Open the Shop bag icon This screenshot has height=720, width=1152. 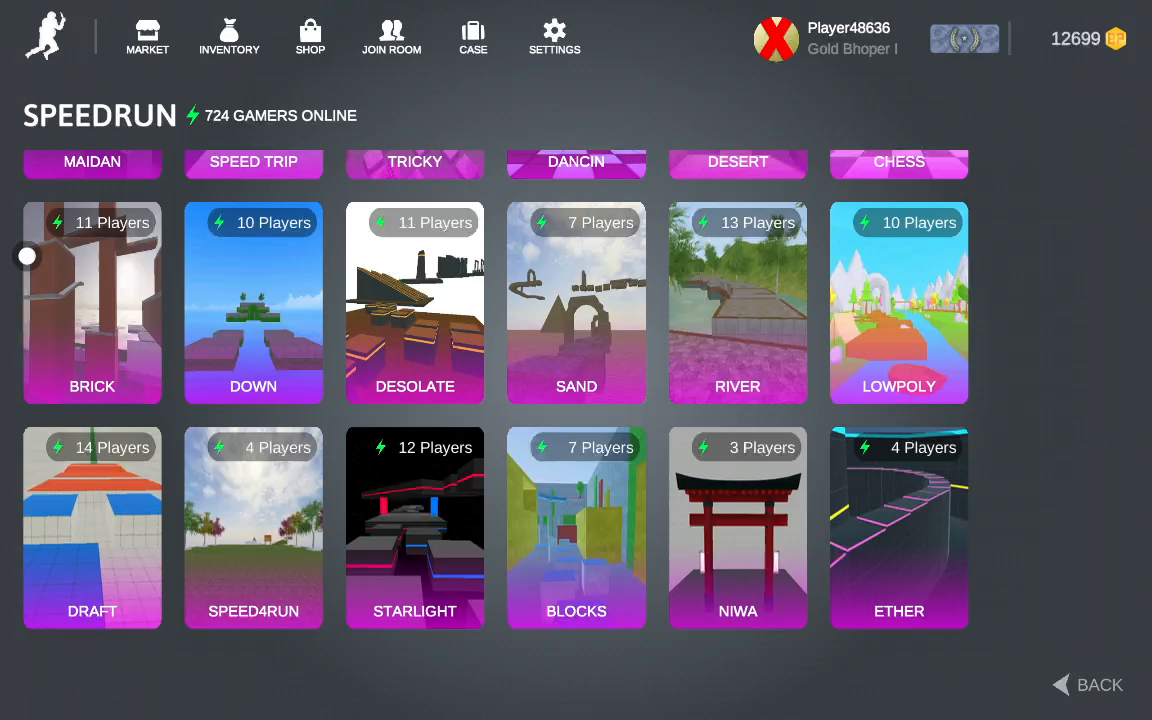pyautogui.click(x=310, y=31)
